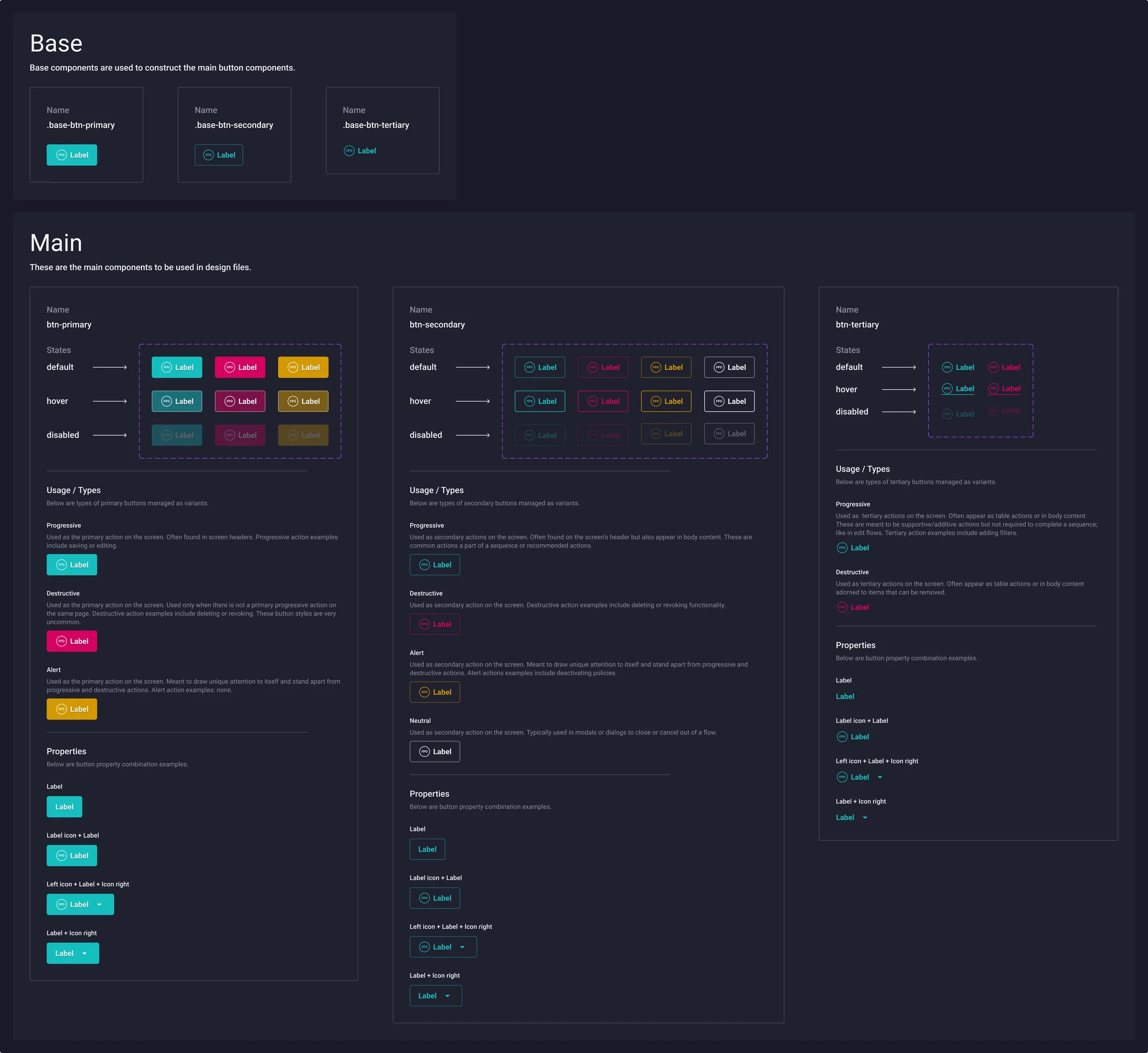Image resolution: width=1148 pixels, height=1053 pixels.
Task: Click the yellow Alert primary usage button
Action: click(x=72, y=710)
